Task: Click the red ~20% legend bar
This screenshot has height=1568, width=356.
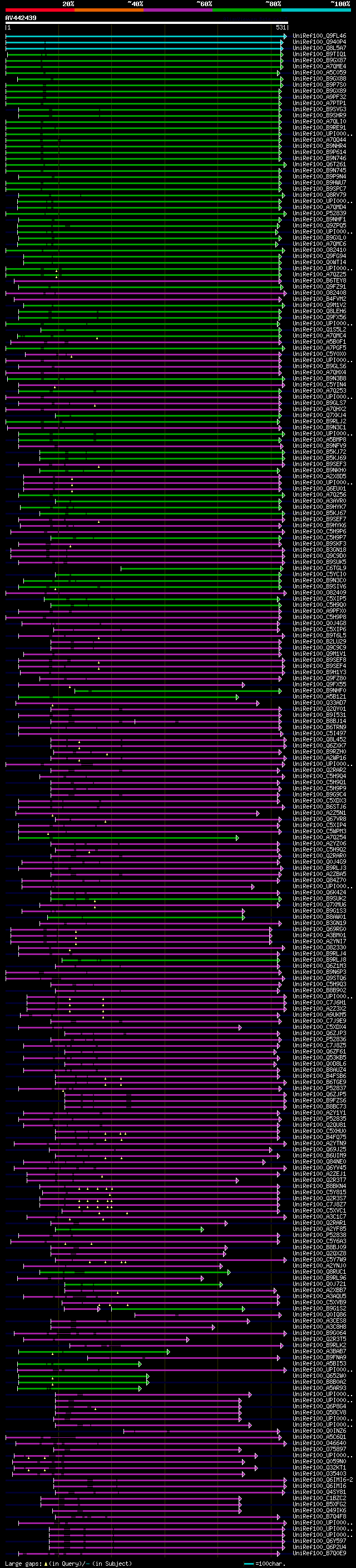Action: pos(39,10)
